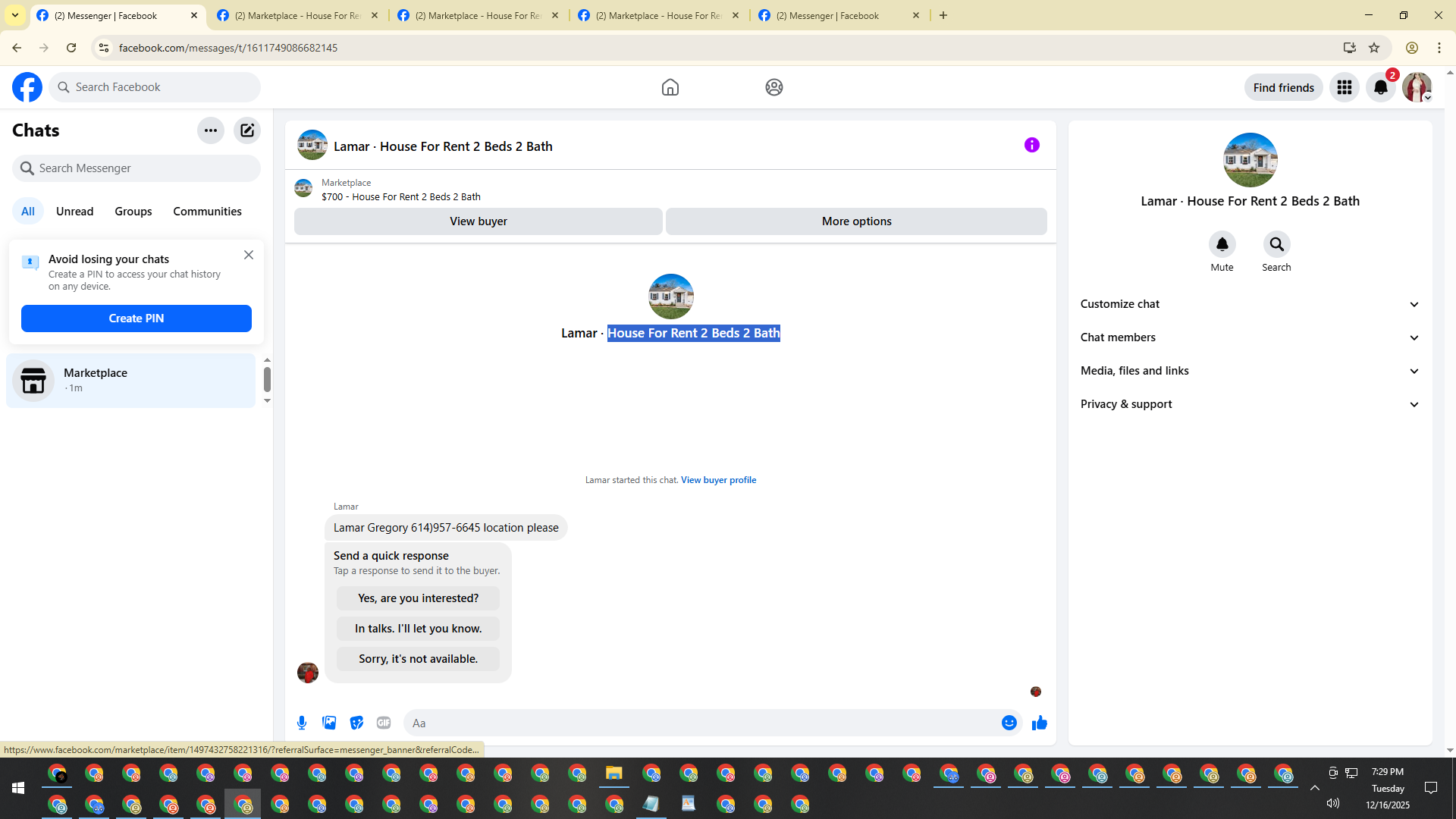Click the Search Messenger field
Image resolution: width=1456 pixels, height=819 pixels.
(136, 168)
